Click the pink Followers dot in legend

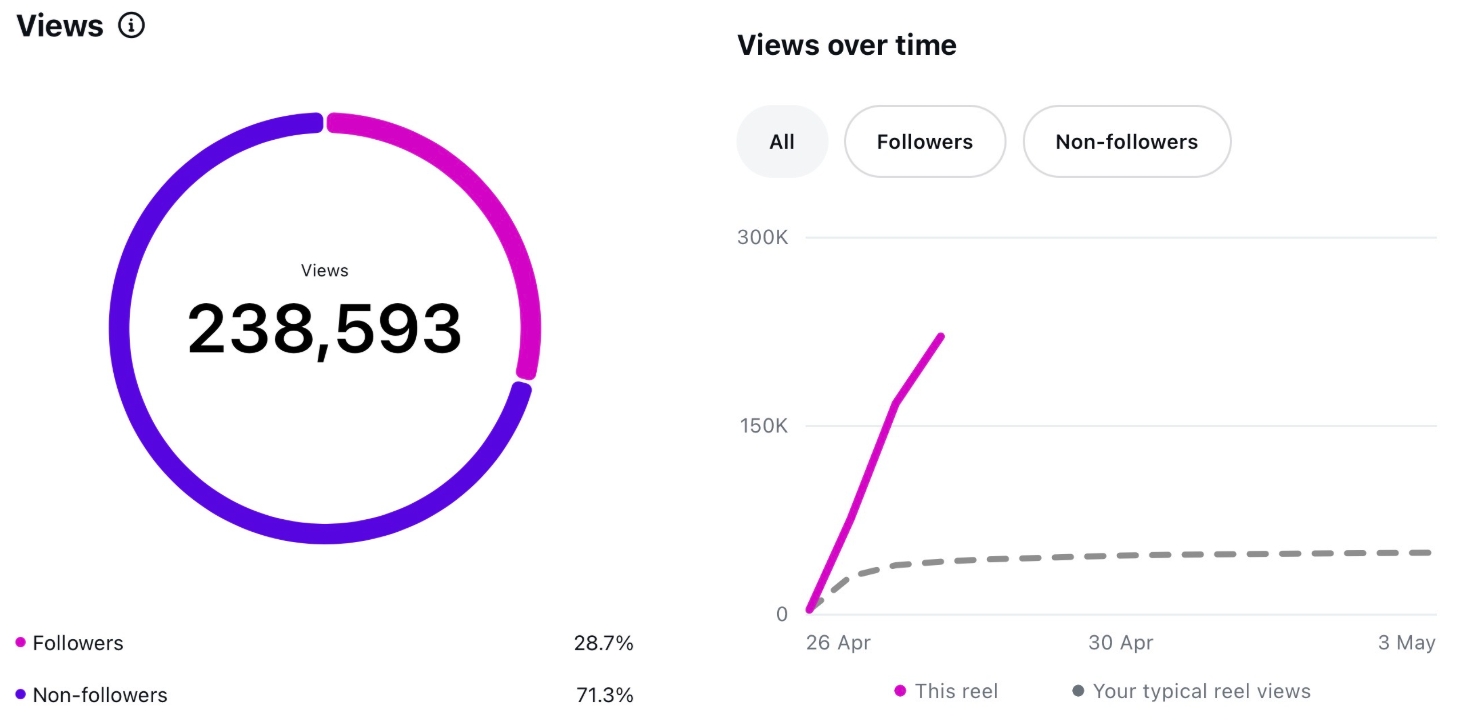point(20,643)
